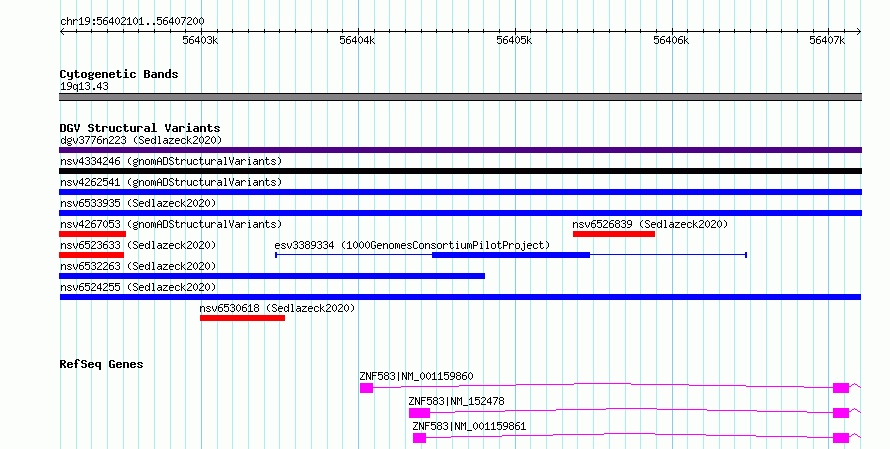Open the nsv6524255 (Sedlazeck2020) label
890x449 pixels.
(138, 287)
